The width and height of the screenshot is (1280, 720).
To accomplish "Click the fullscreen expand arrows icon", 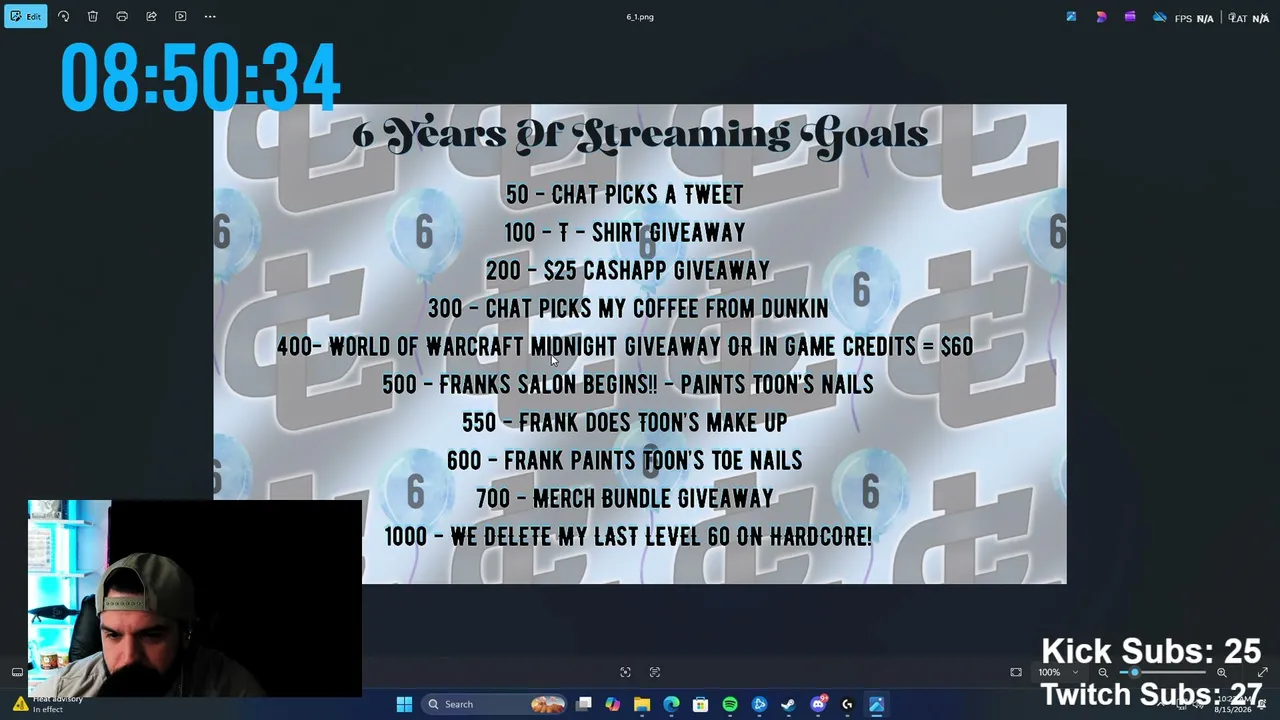I will [1262, 672].
